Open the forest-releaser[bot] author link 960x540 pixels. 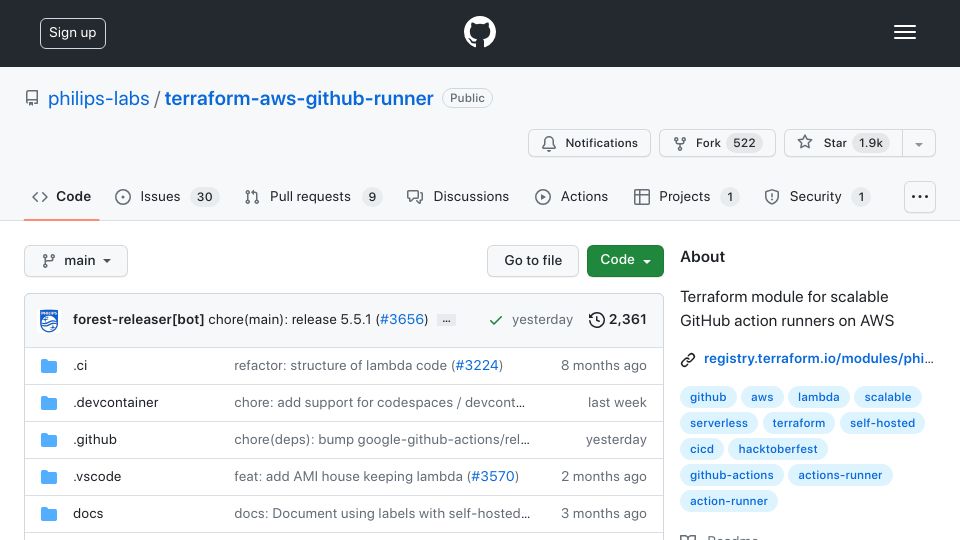[x=138, y=320]
